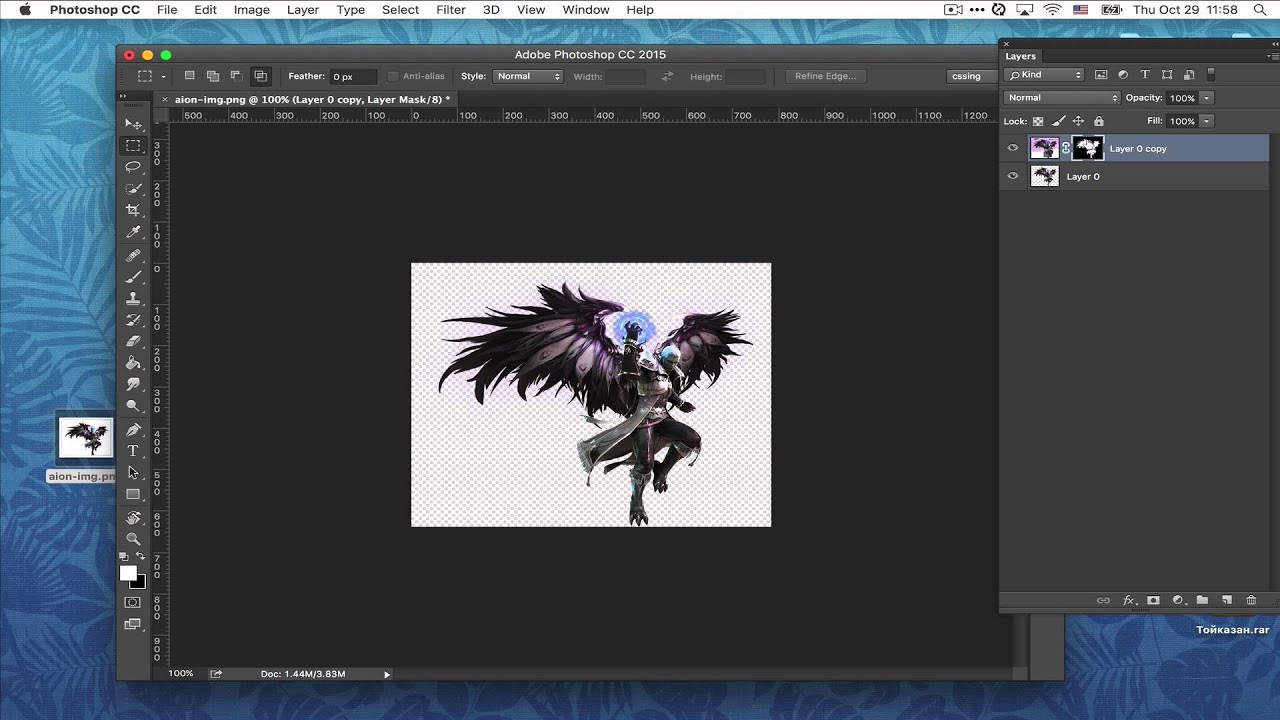Create a new adjustment layer
The image size is (1280, 720).
(x=1178, y=600)
